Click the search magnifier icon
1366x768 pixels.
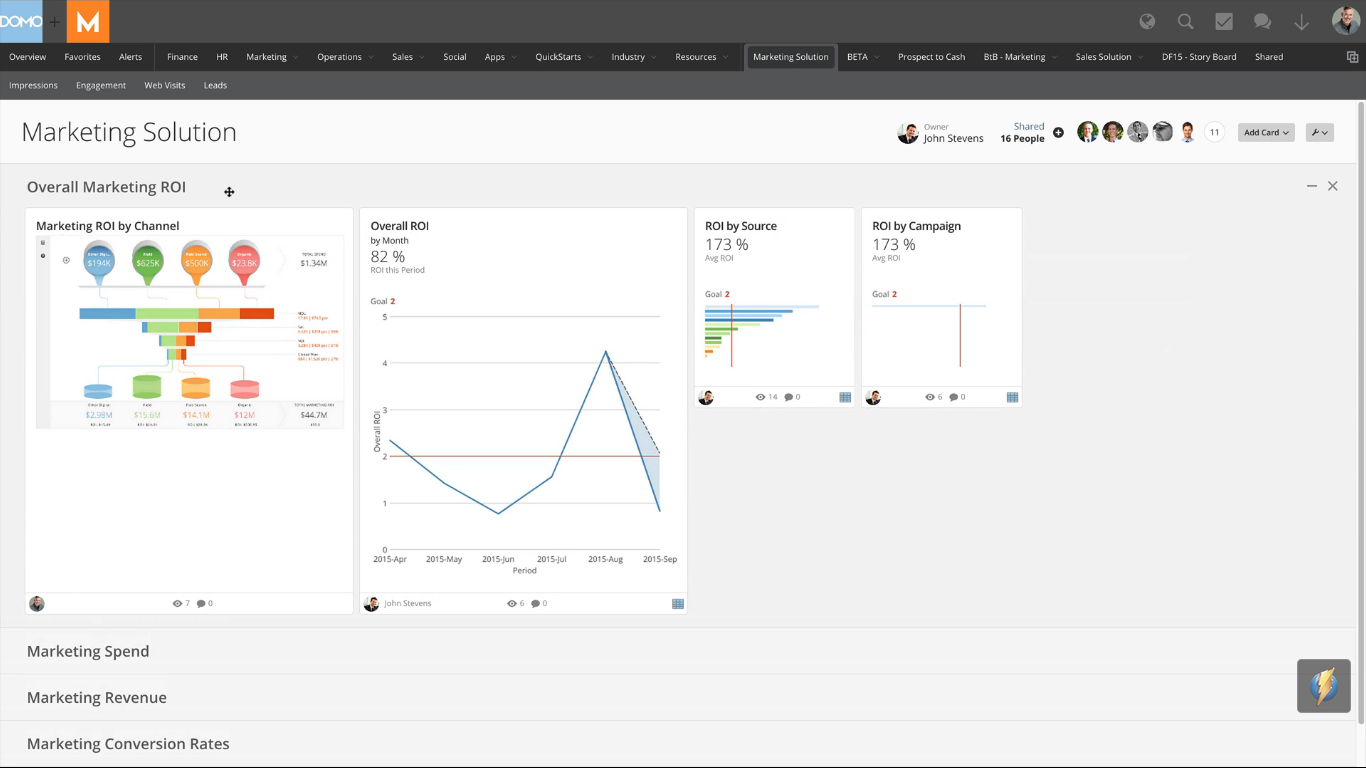click(1185, 22)
